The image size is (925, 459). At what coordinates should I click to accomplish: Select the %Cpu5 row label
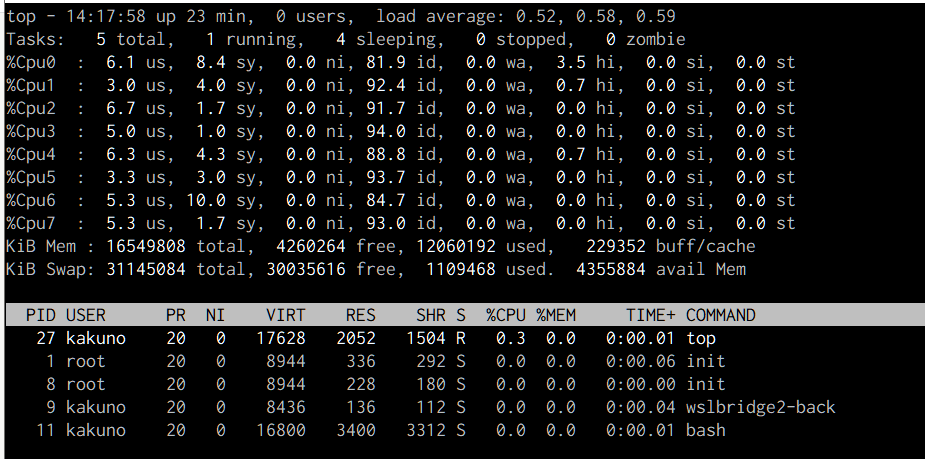point(31,177)
